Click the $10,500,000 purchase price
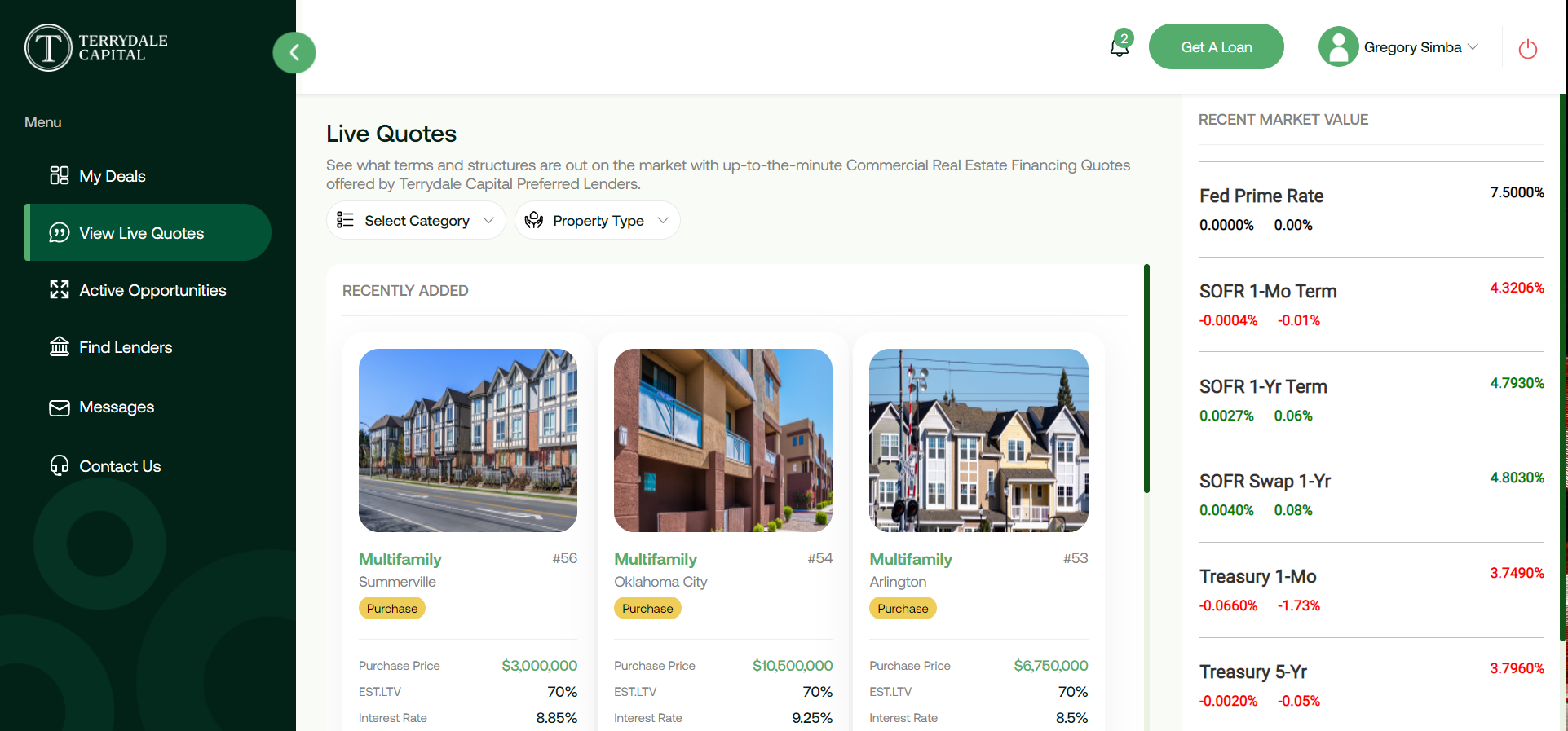The image size is (1568, 731). tap(793, 666)
